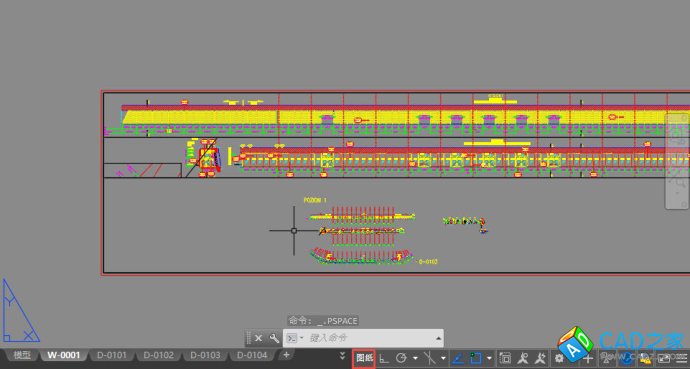The image size is (690, 369).
Task: Open command line customize wrench icon
Action: click(x=274, y=338)
